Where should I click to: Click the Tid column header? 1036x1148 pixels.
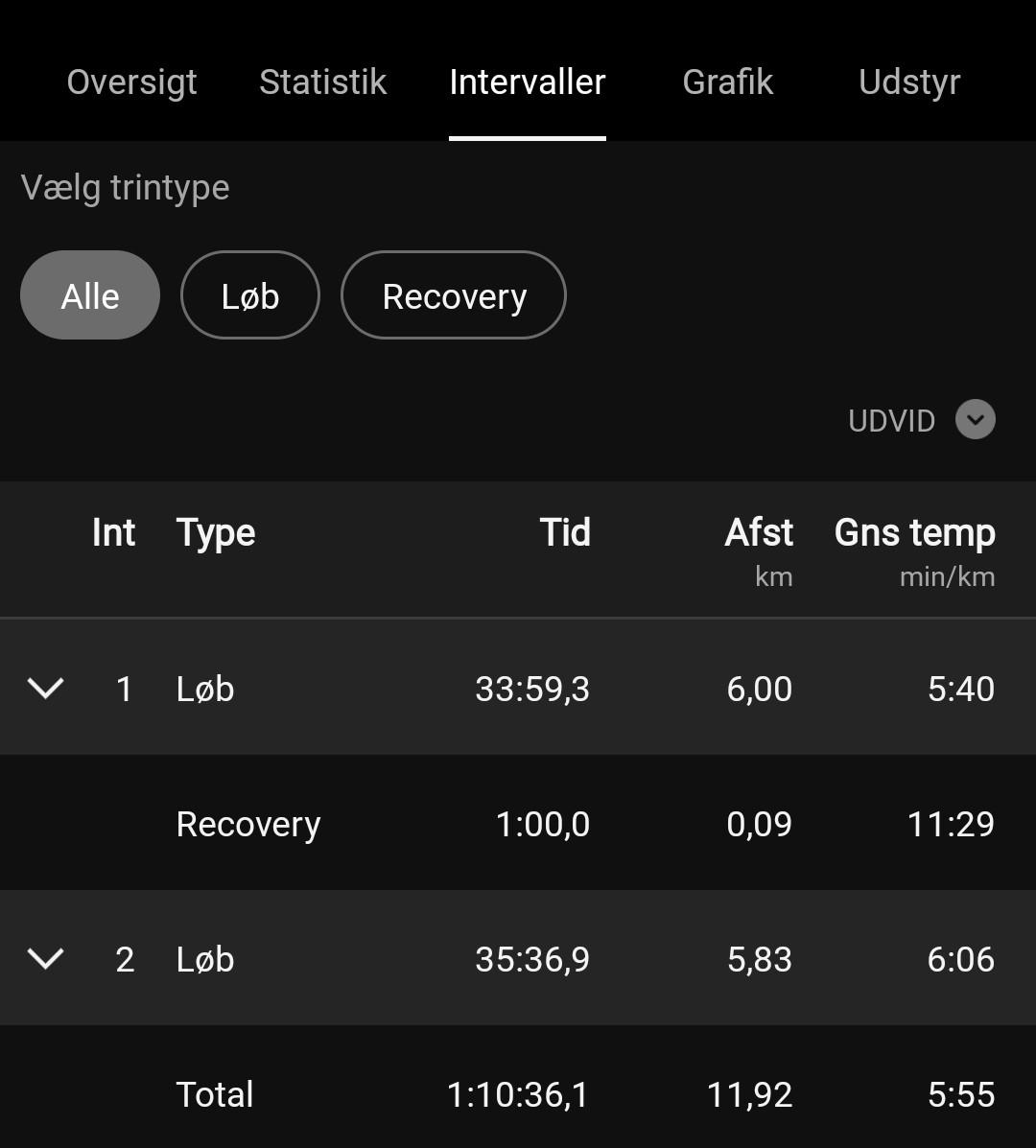pyautogui.click(x=564, y=533)
